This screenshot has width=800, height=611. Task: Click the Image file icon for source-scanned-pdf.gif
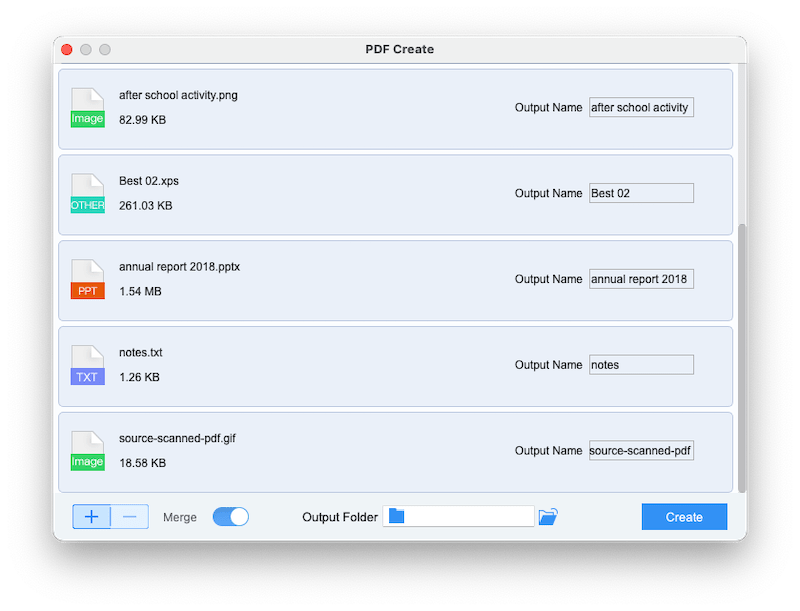point(88,451)
